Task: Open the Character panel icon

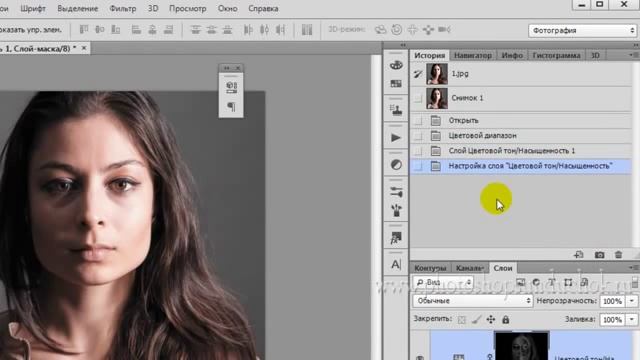Action: [x=396, y=264]
